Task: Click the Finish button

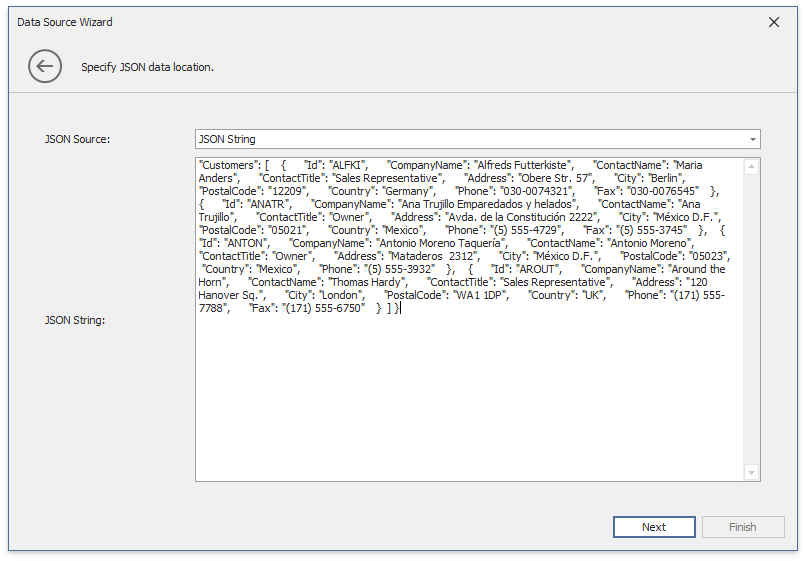Action: pyautogui.click(x=742, y=527)
